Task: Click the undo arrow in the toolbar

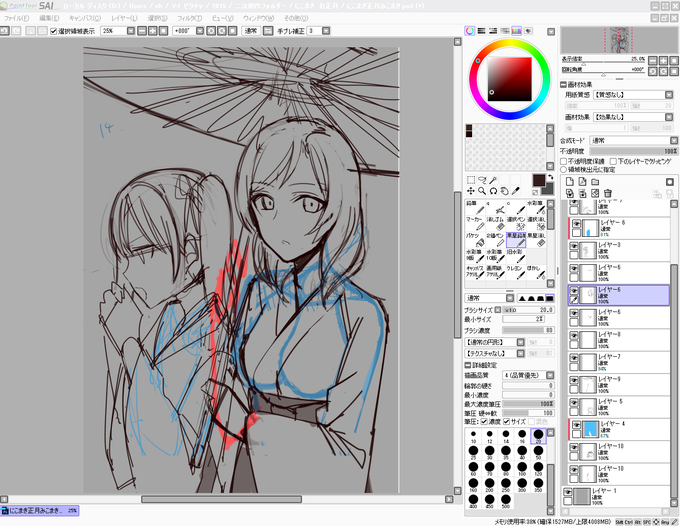Action: click(x=4, y=31)
